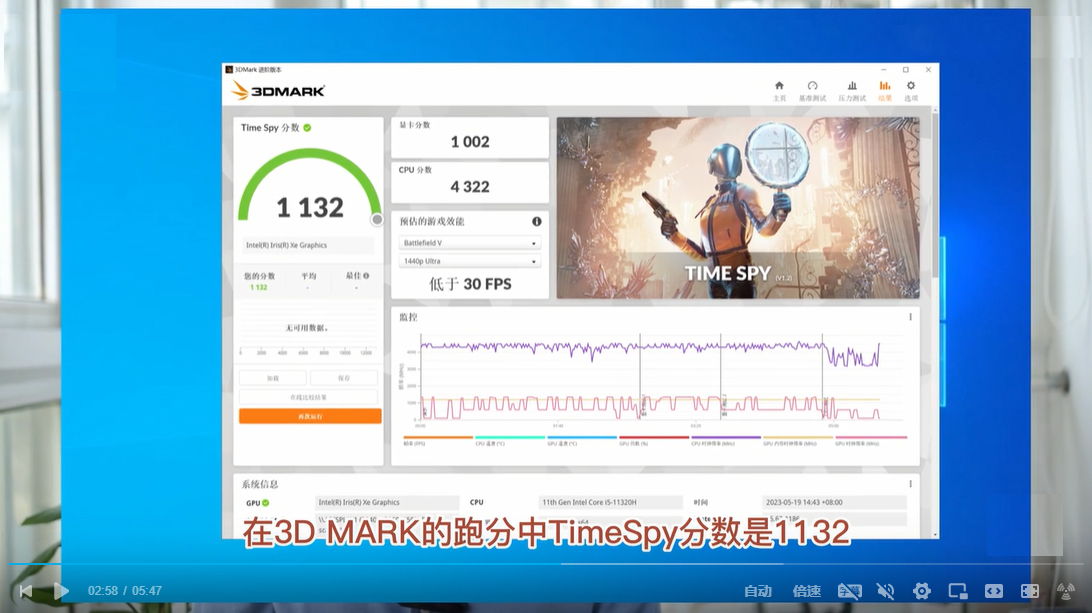Minimize the 3DMark window
This screenshot has width=1092, height=613.
pyautogui.click(x=883, y=70)
